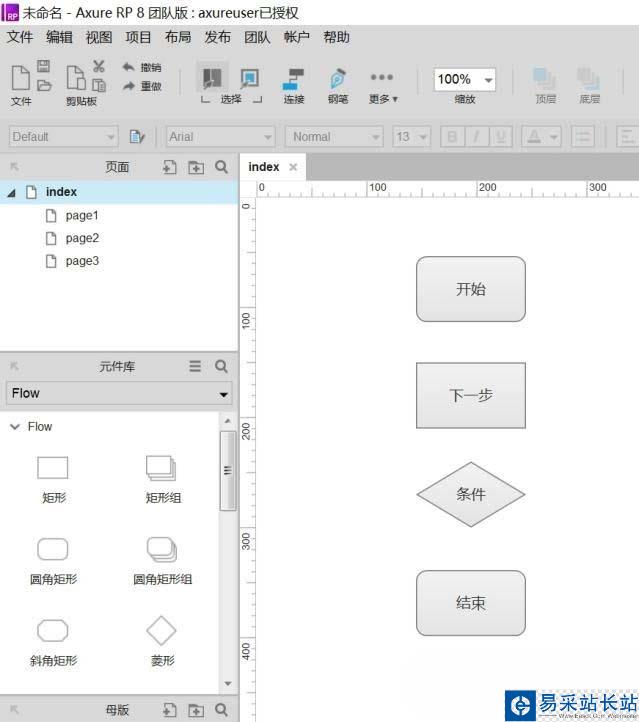
Task: Bring widget to front (顶层)
Action: [546, 85]
